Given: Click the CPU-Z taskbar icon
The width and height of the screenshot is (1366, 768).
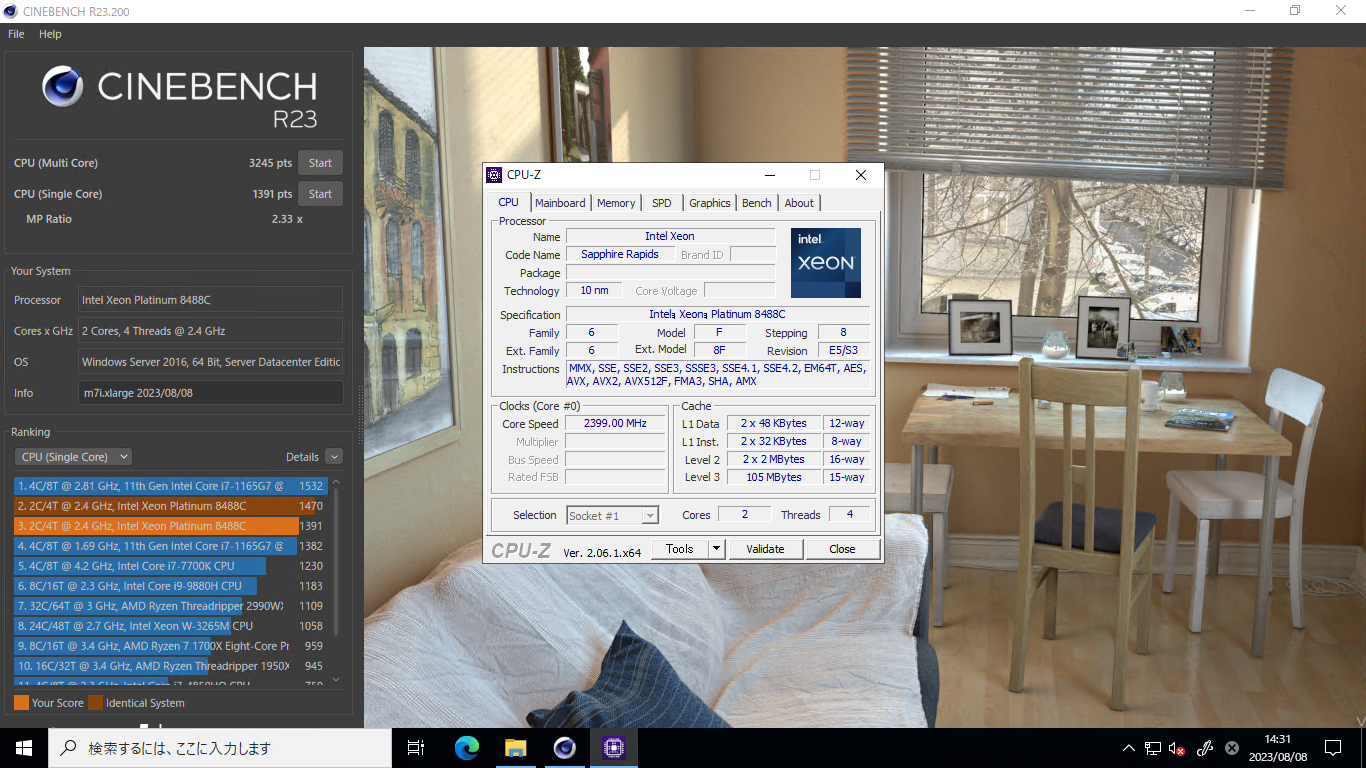Looking at the screenshot, I should 613,748.
